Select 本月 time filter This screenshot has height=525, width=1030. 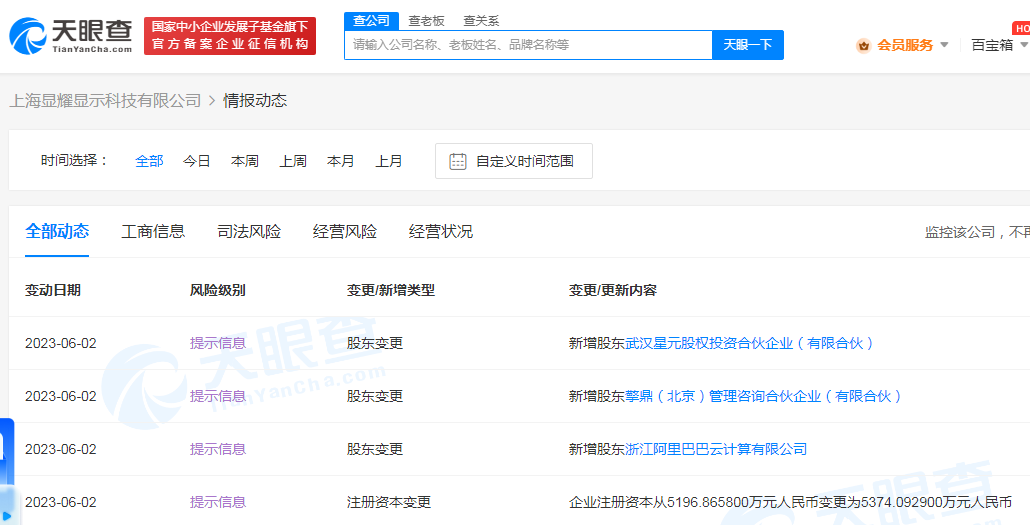[x=340, y=161]
